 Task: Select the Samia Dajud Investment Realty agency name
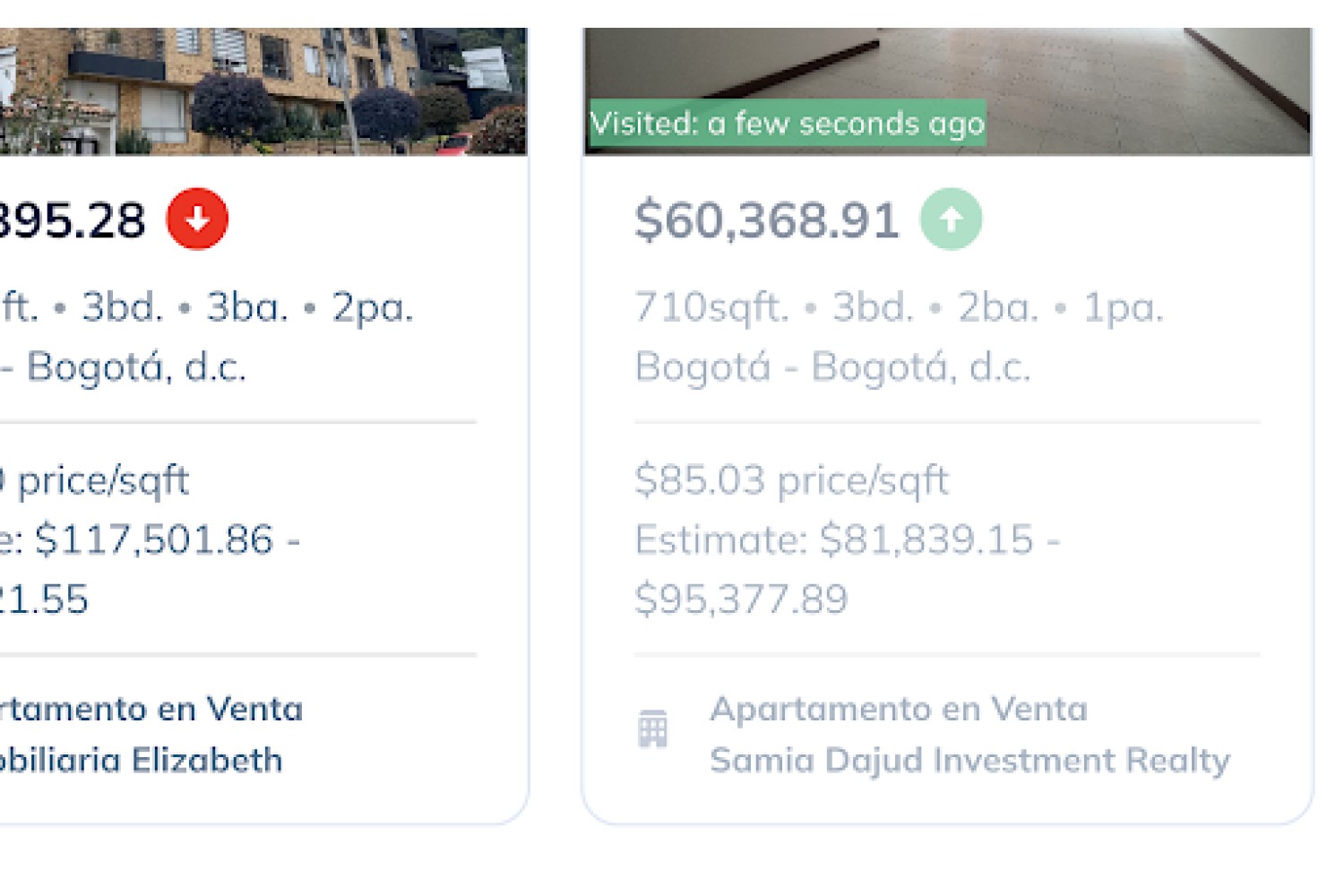(970, 760)
